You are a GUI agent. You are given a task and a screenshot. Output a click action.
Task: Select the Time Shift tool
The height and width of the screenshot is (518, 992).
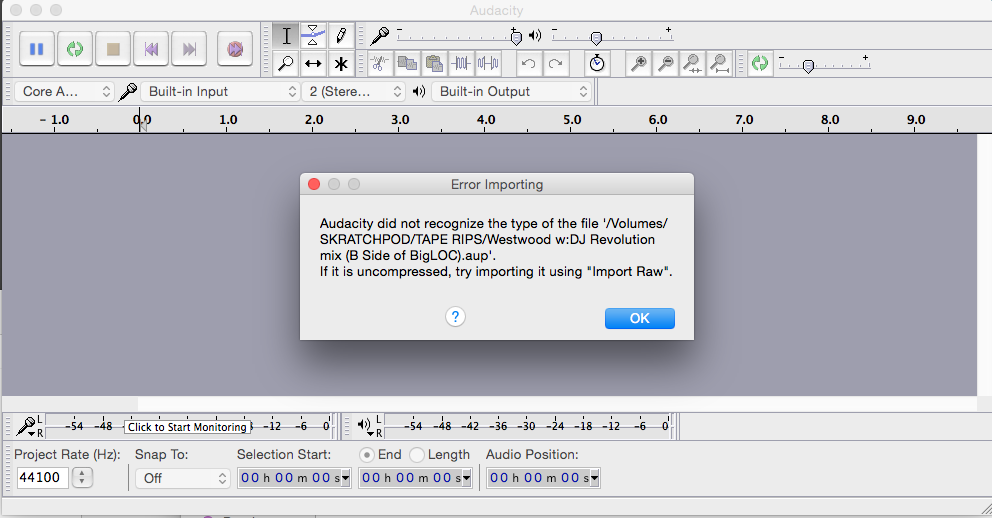(313, 63)
